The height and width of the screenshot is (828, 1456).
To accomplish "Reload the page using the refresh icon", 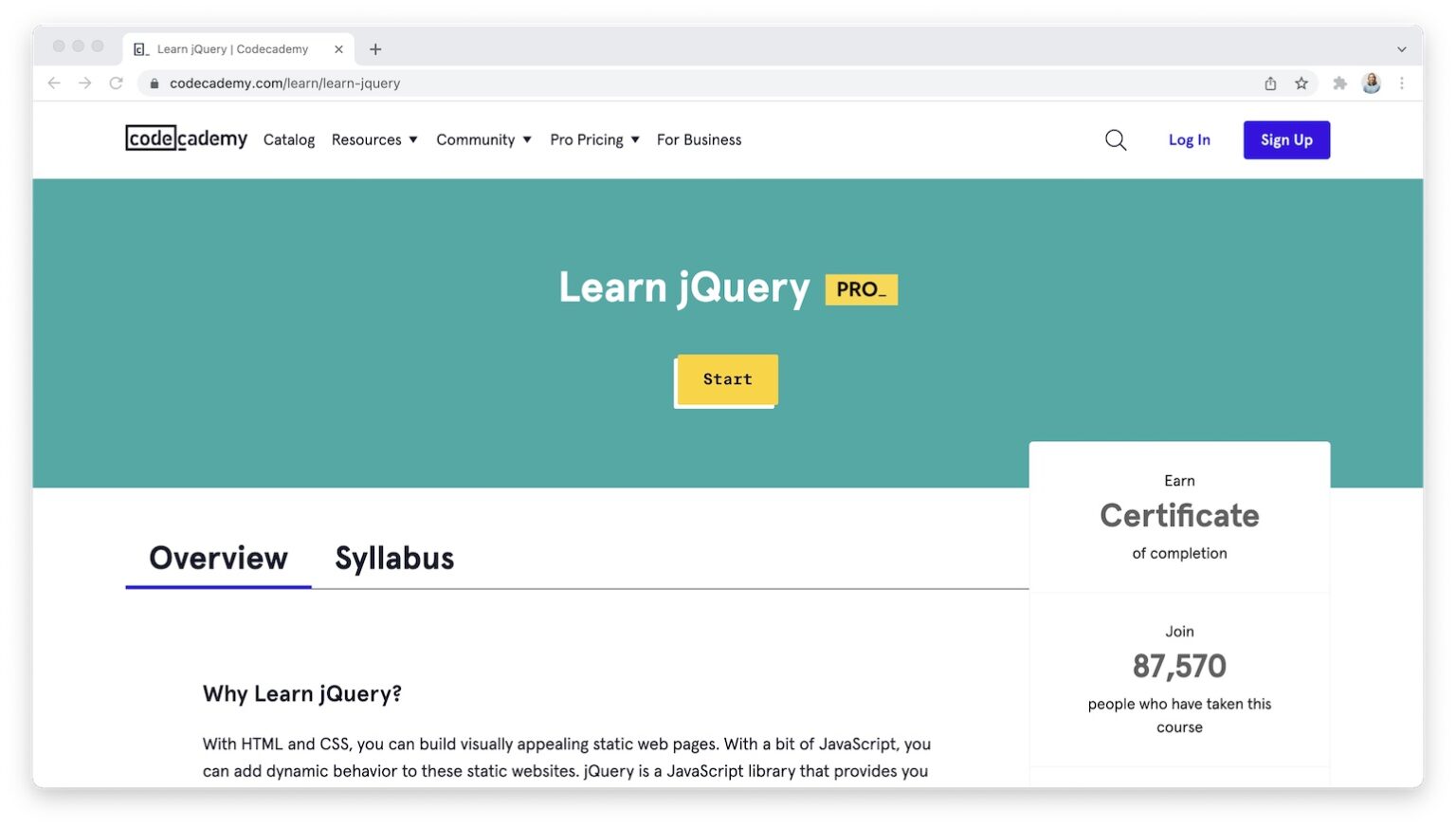I will (x=116, y=83).
